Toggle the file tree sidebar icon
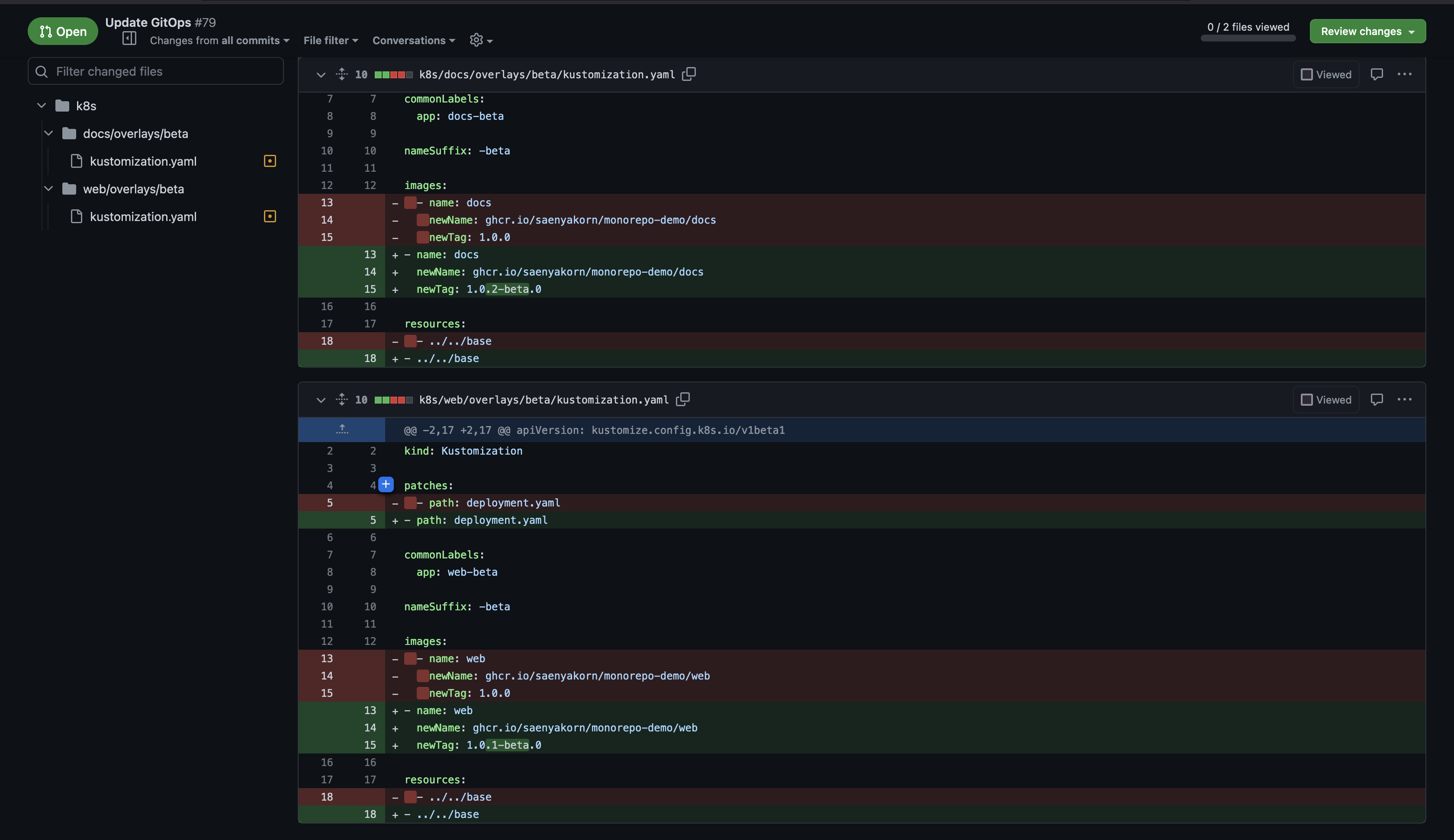Viewport: 1454px width, 840px height. (129, 38)
